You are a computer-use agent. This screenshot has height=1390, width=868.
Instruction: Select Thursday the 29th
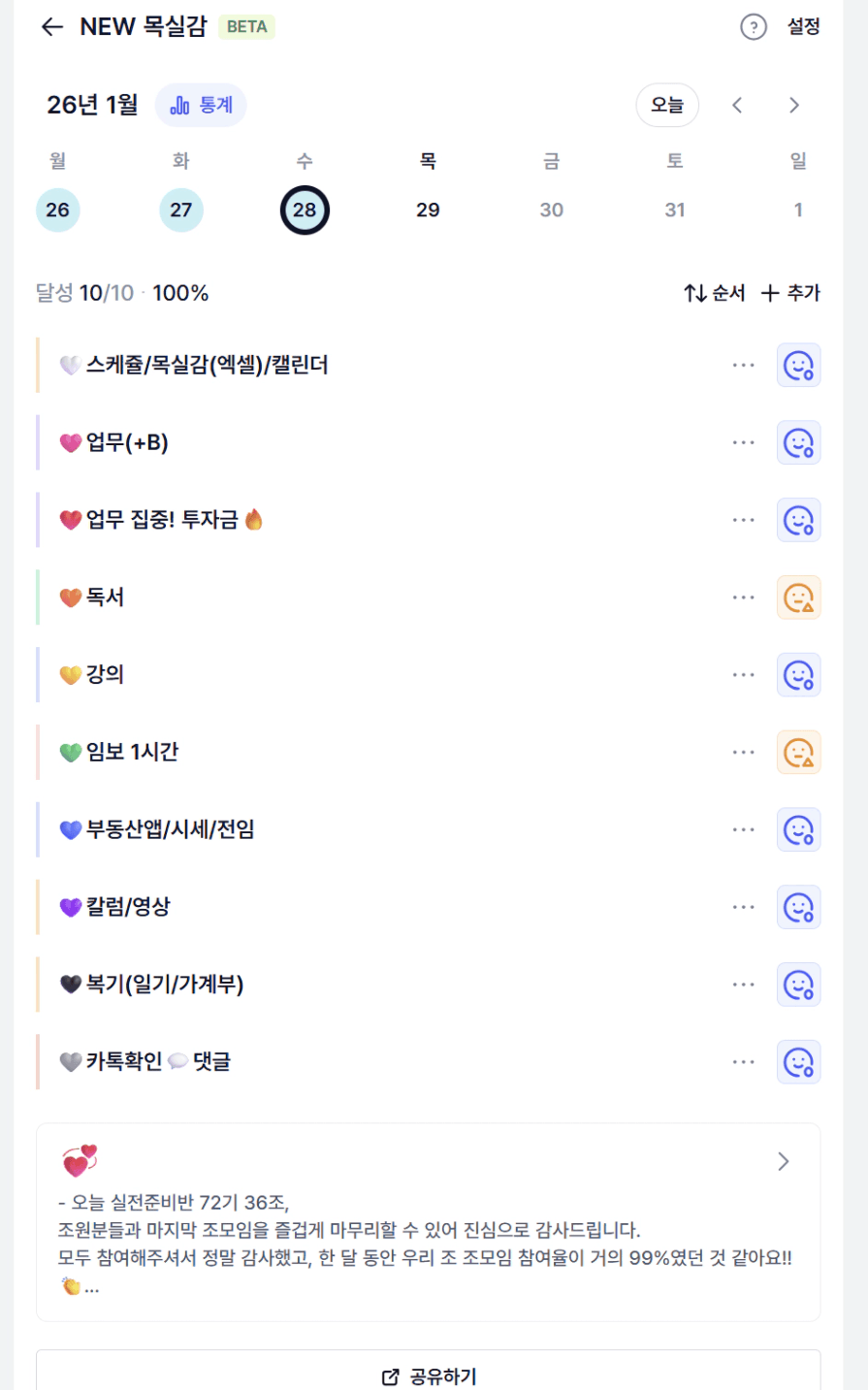428,210
